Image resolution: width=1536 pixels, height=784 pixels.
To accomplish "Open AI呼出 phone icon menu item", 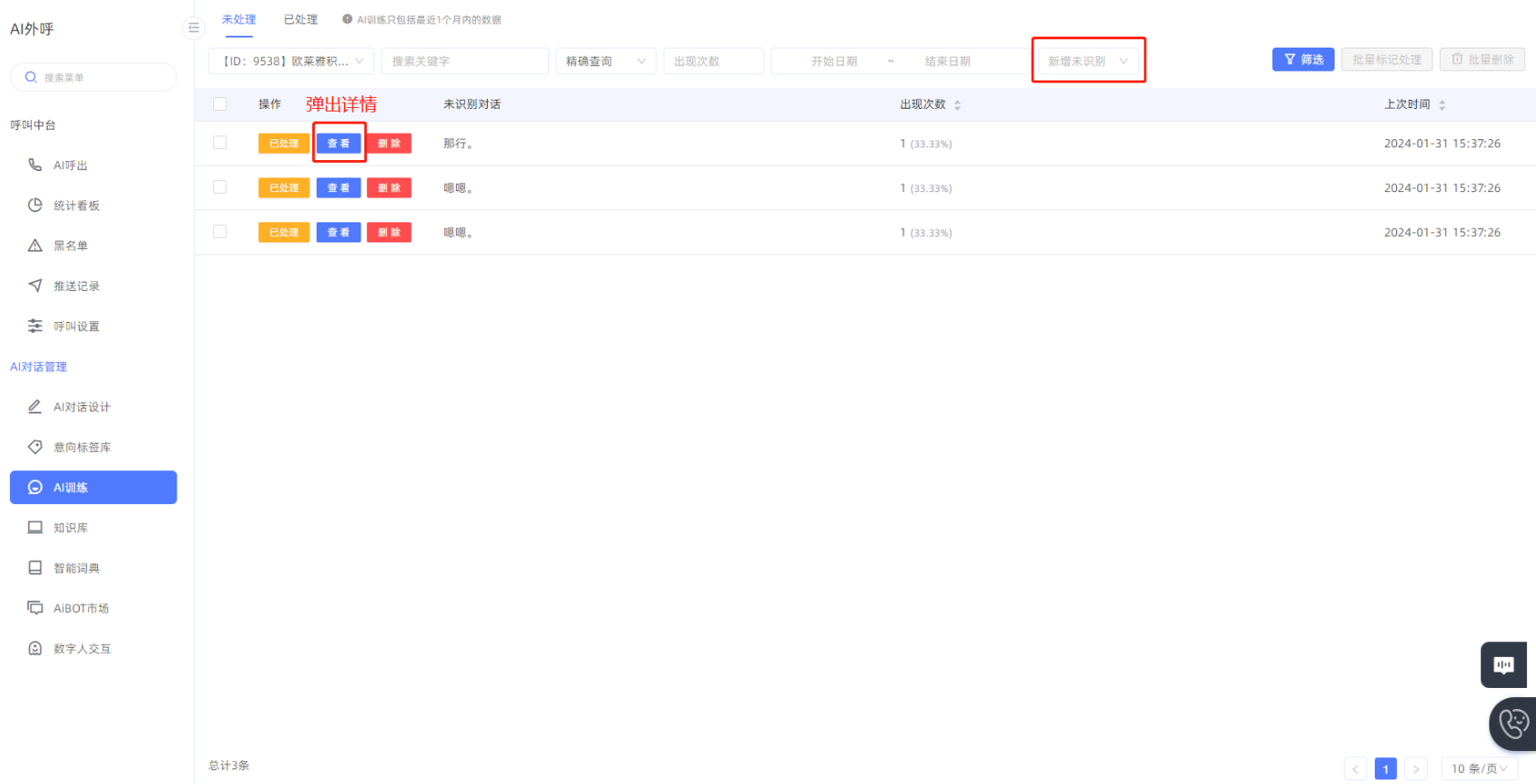I will (35, 165).
